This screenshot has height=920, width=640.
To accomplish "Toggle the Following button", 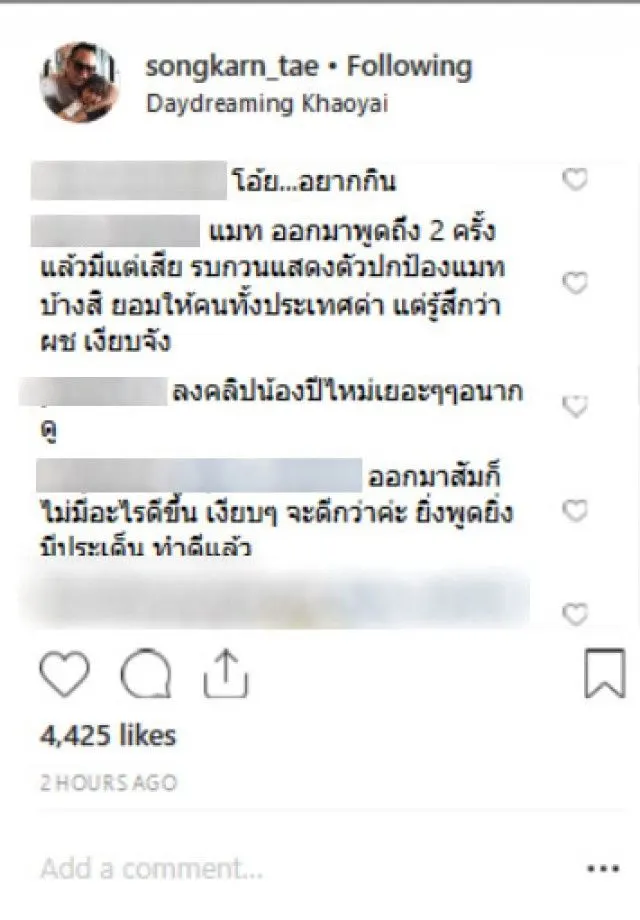I will click(x=409, y=66).
